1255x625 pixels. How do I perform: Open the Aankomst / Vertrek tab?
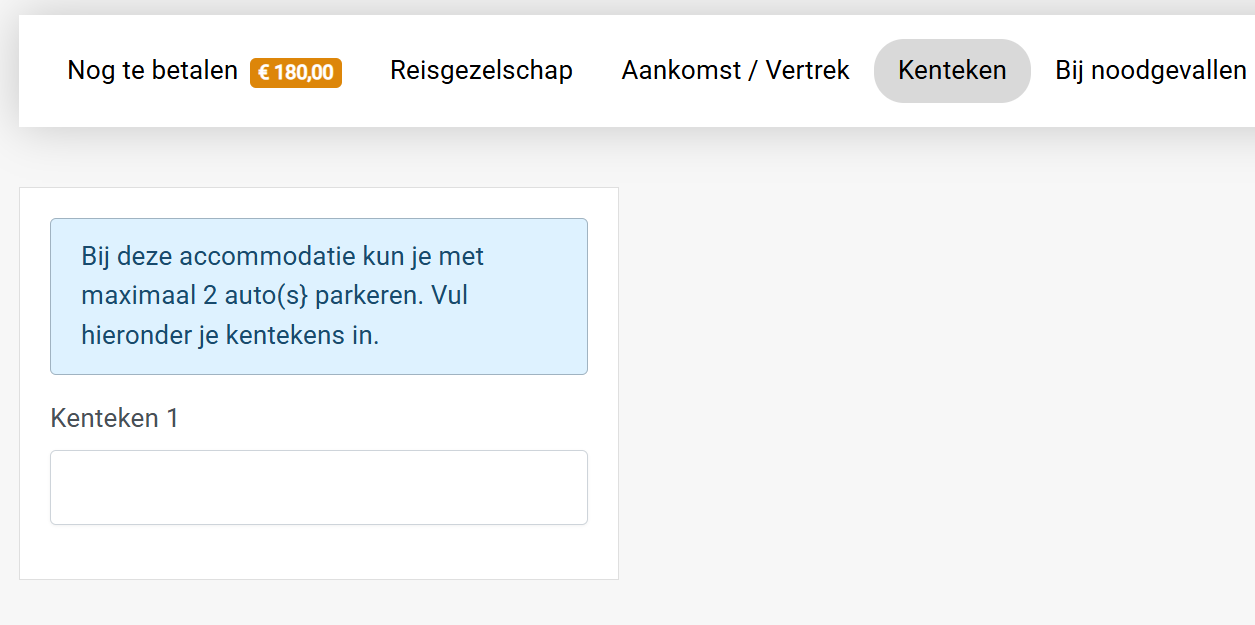pyautogui.click(x=735, y=71)
